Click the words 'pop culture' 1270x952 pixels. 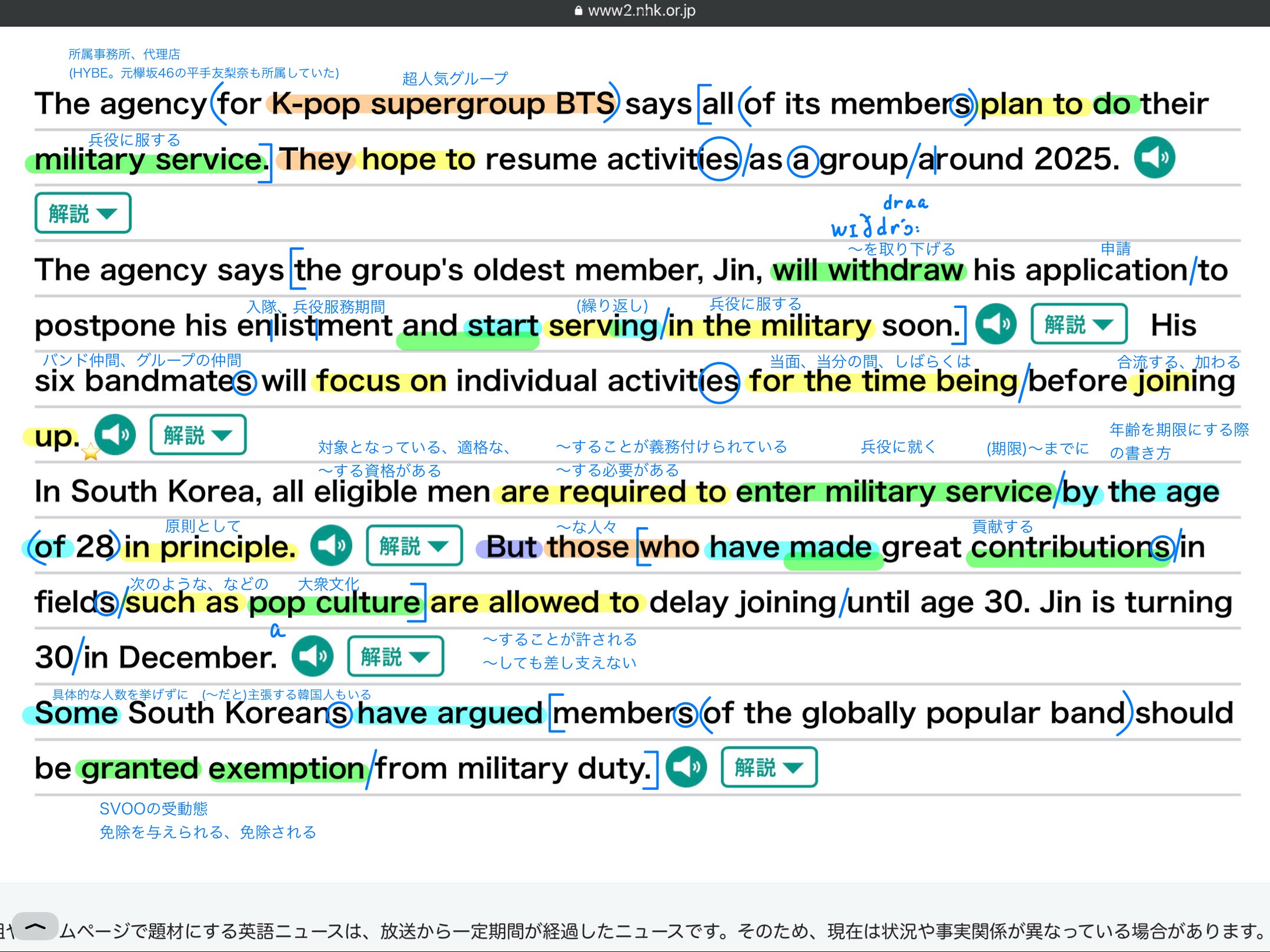(334, 603)
